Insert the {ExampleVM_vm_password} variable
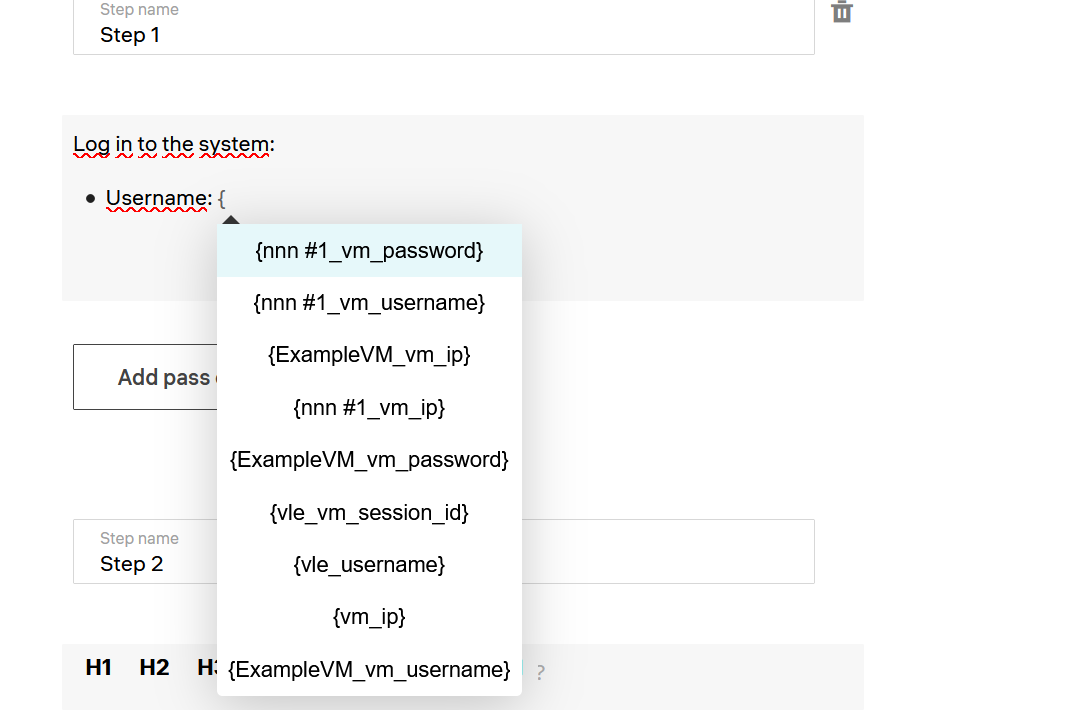This screenshot has height=710, width=1066. coord(369,460)
